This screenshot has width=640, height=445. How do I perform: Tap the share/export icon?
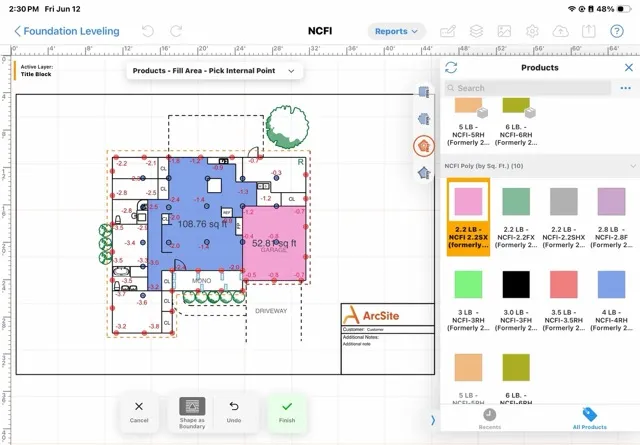(x=589, y=31)
